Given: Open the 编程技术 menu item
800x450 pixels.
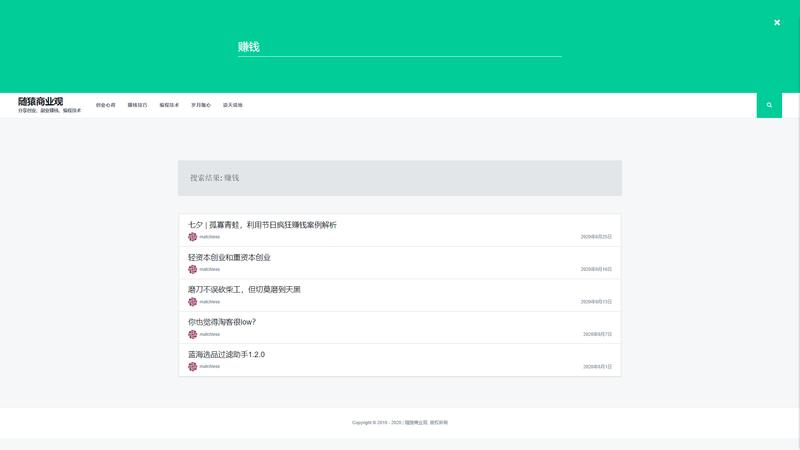Looking at the screenshot, I should tap(169, 105).
